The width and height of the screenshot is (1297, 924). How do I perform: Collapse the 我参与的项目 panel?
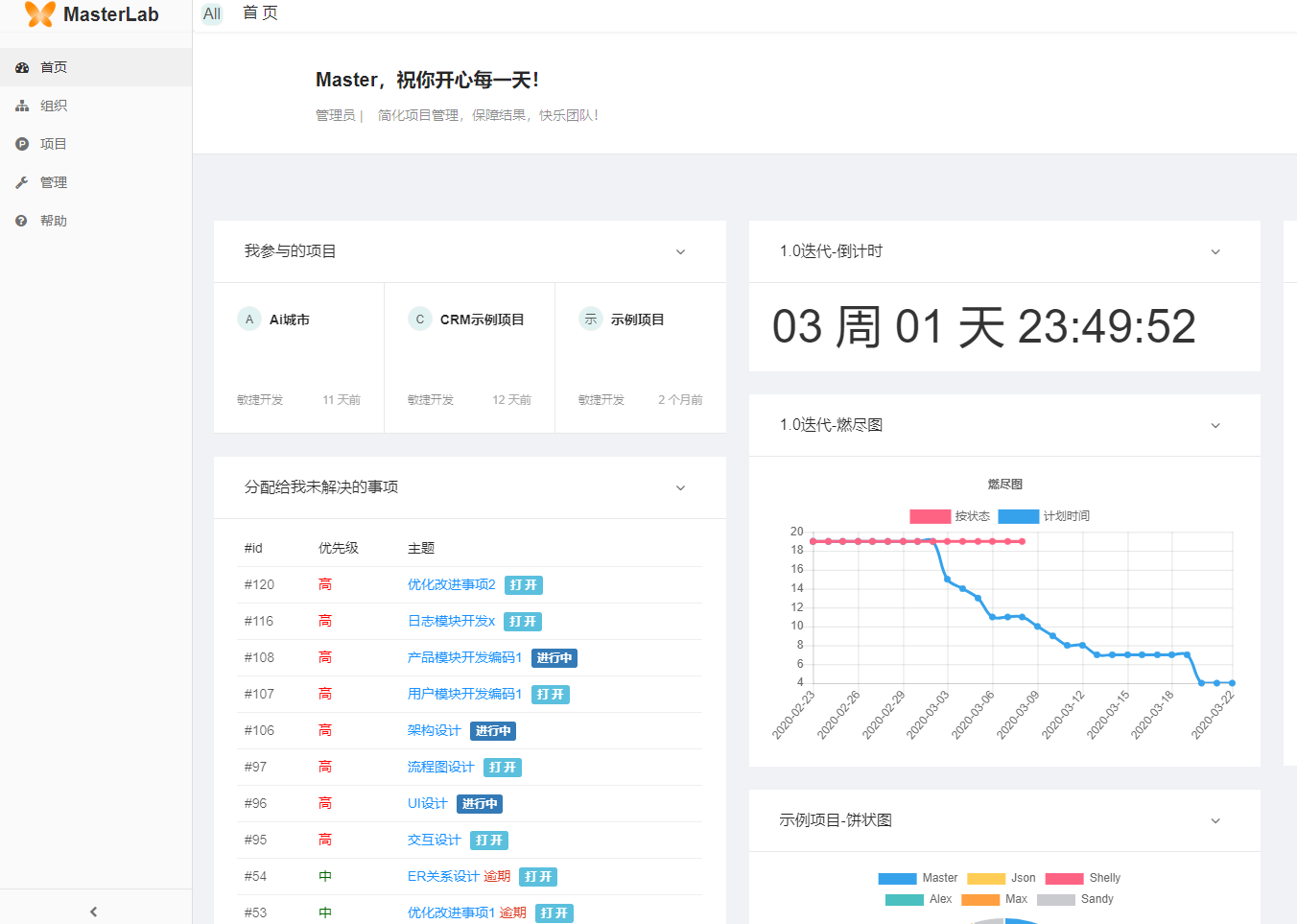[680, 251]
